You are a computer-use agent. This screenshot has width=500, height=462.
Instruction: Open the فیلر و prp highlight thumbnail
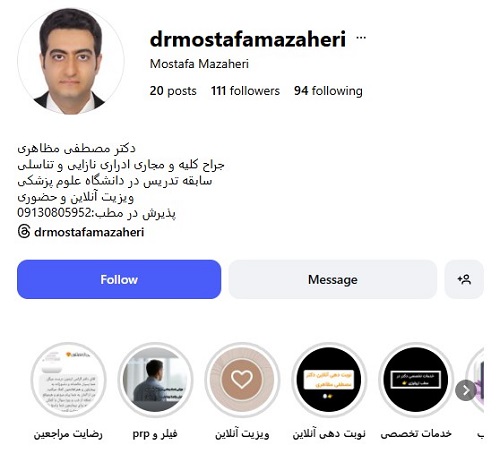point(155,380)
